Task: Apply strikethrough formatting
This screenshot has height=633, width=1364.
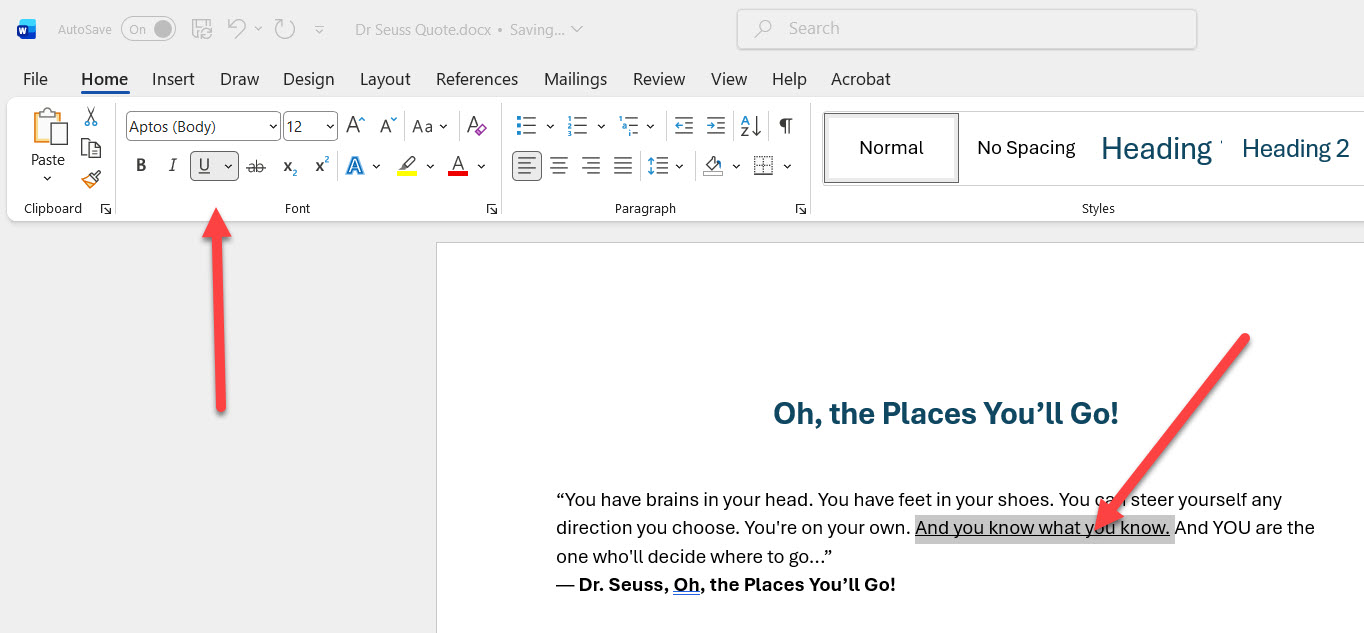Action: click(256, 166)
